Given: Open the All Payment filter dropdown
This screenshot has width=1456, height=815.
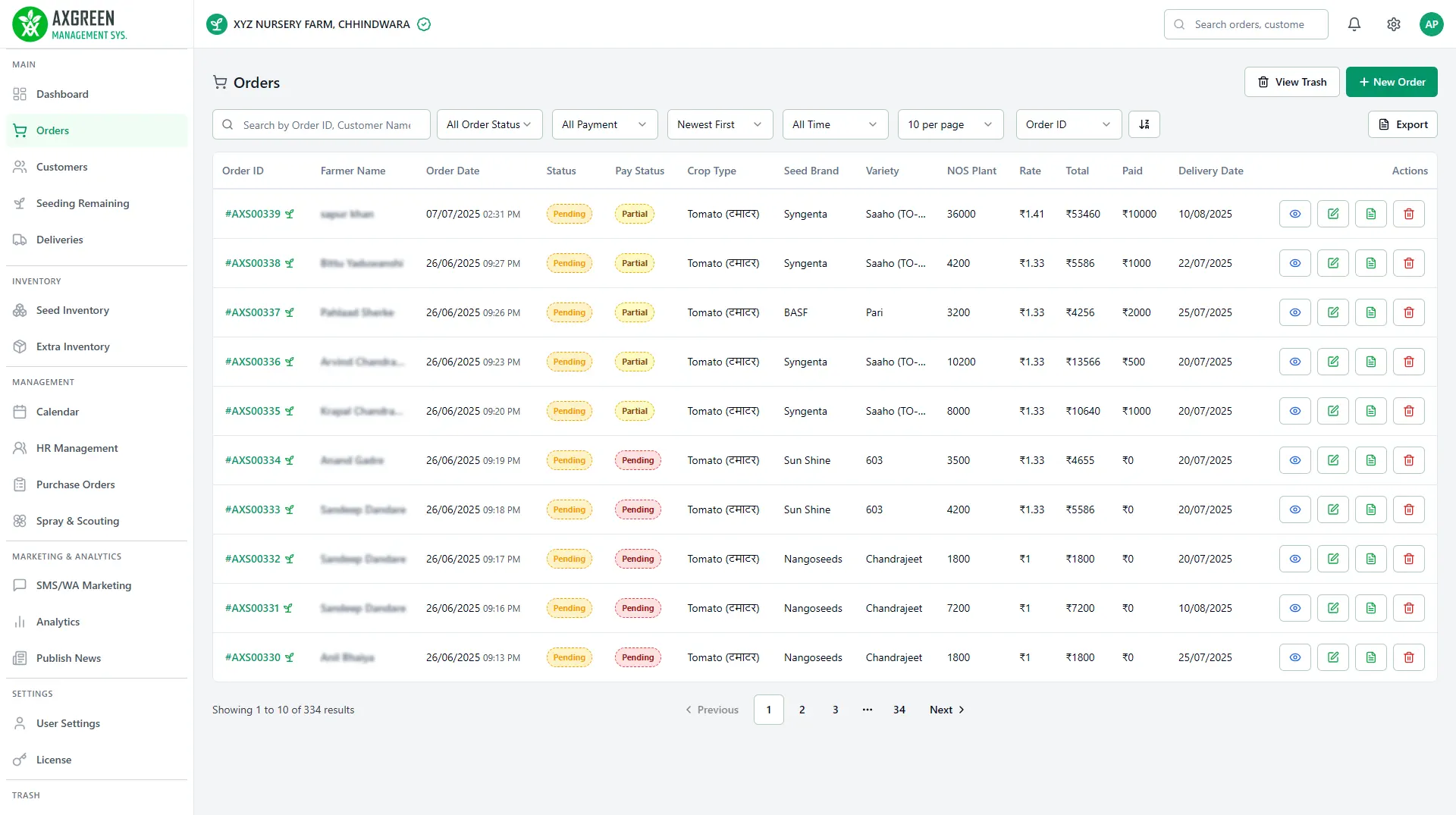Looking at the screenshot, I should tap(604, 124).
